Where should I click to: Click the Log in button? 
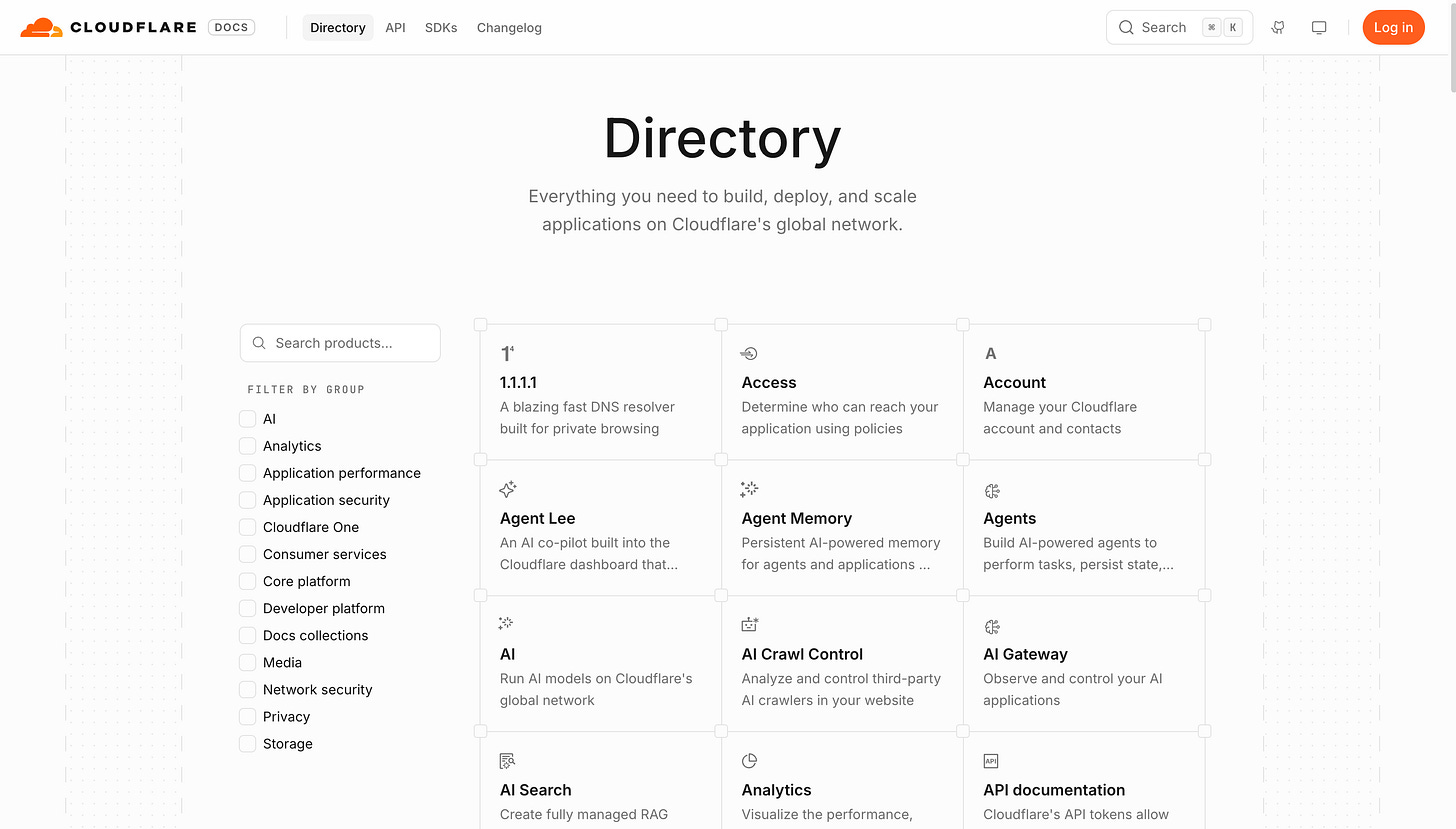point(1393,27)
